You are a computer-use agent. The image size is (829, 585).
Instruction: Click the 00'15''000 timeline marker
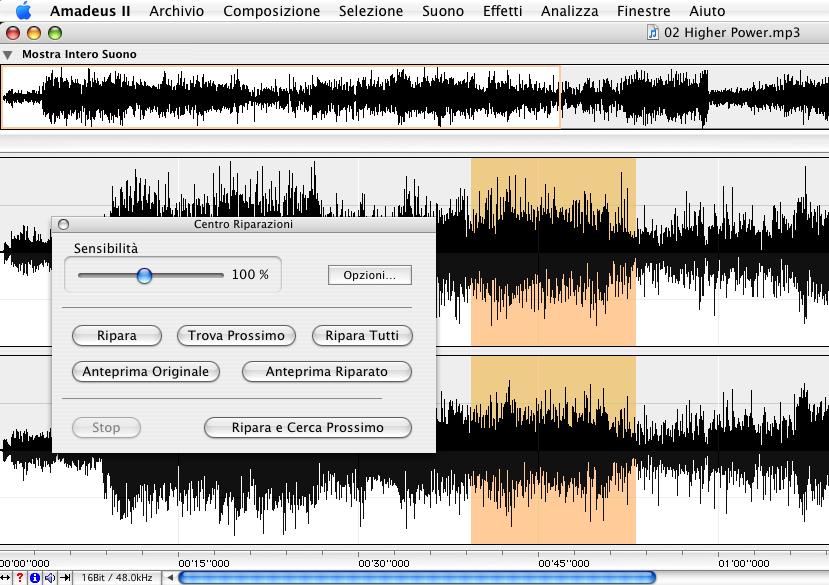pos(204,563)
